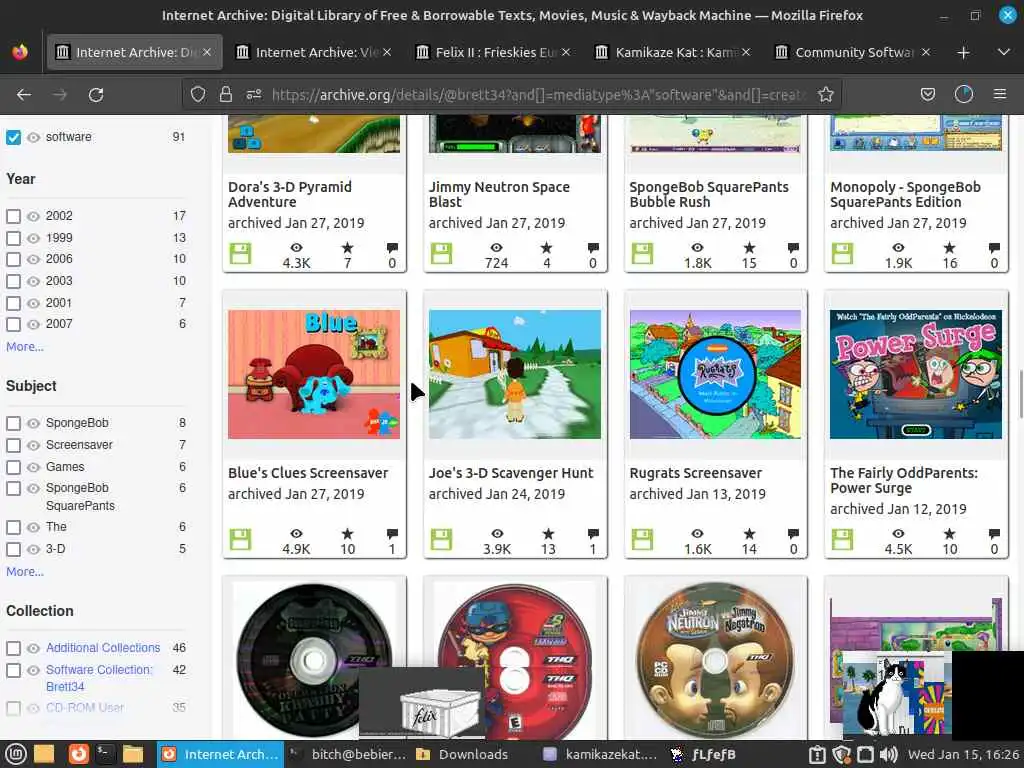Screen dimensions: 1024x768
Task: Open Monopoly - SpongeBob SquarePants Edition title
Action: [x=905, y=195]
